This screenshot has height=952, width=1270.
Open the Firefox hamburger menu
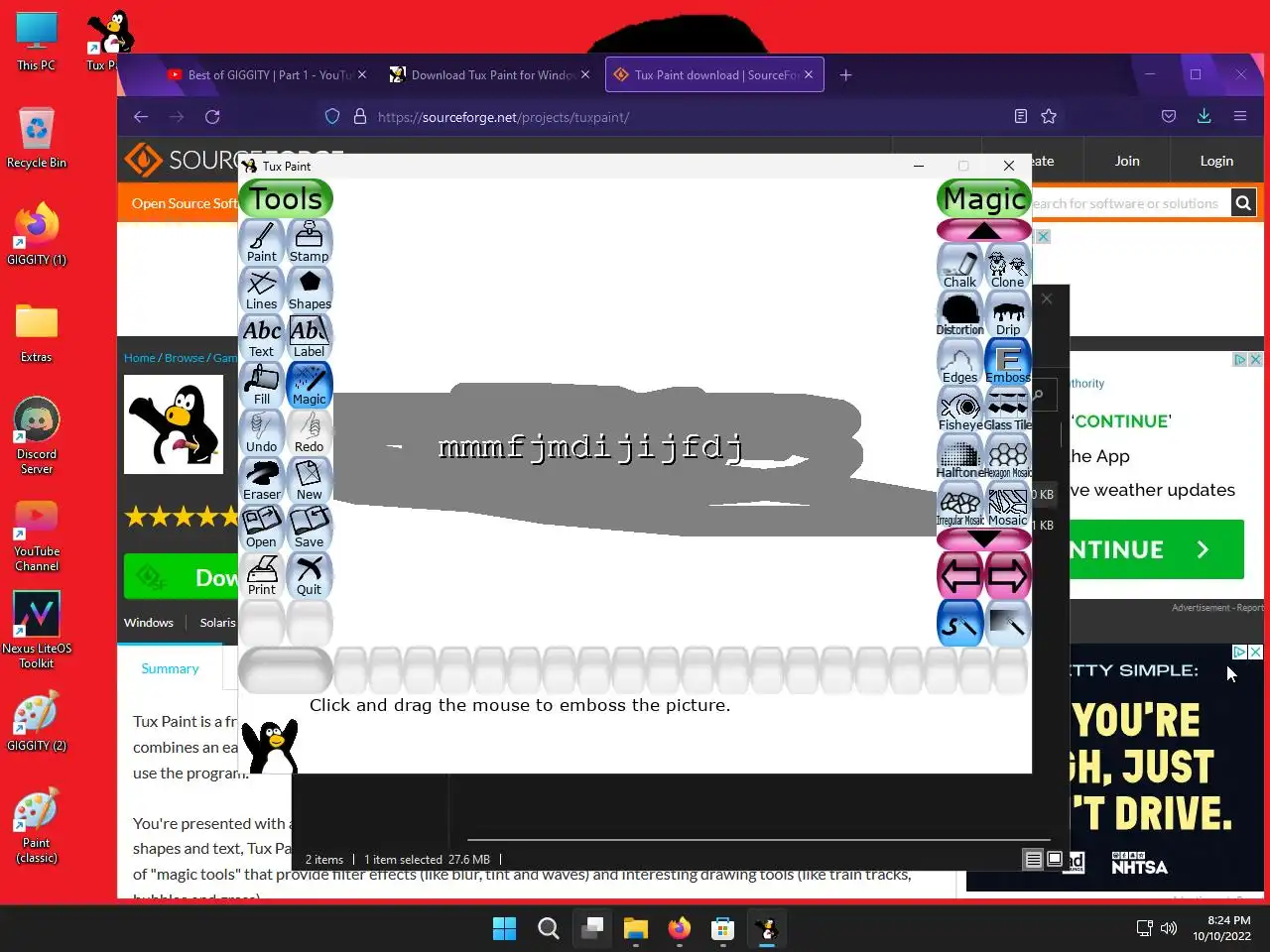coord(1239,117)
